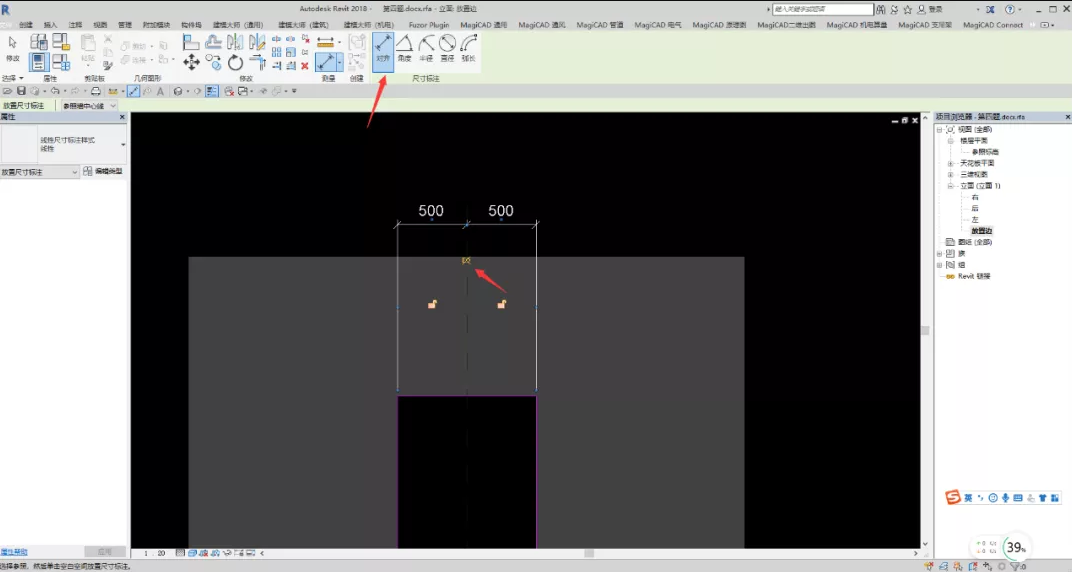Click the Mirror pick axis tool icon

tap(234, 42)
